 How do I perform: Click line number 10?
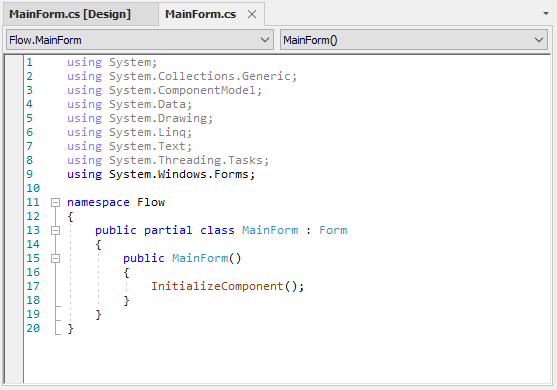tap(33, 188)
